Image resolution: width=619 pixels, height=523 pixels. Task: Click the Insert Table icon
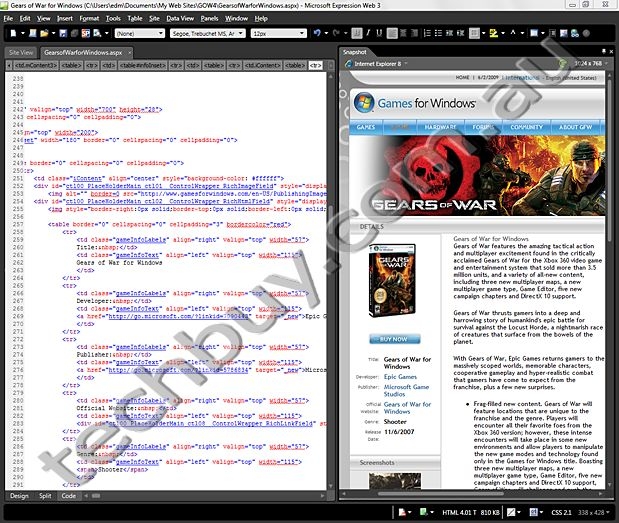pos(534,34)
